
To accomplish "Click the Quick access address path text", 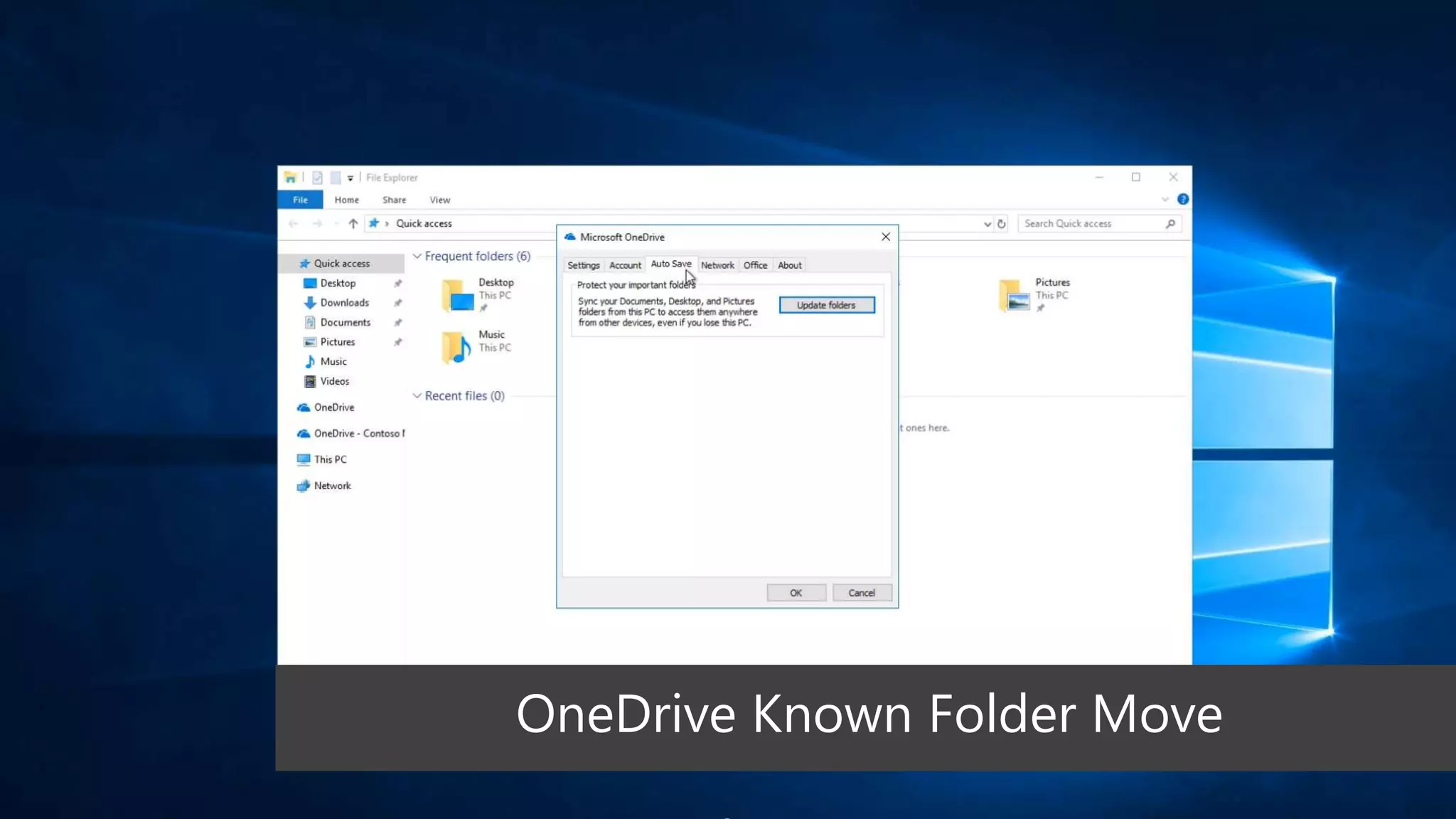I will (424, 223).
